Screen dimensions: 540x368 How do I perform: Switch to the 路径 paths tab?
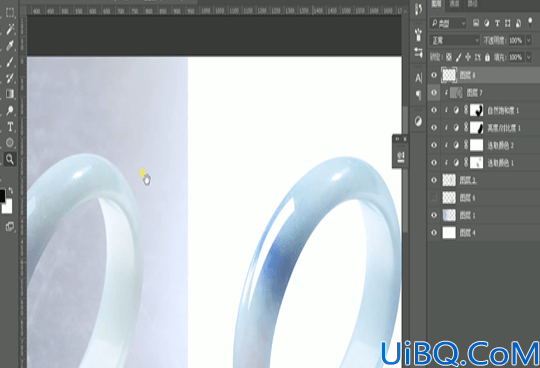[x=472, y=4]
